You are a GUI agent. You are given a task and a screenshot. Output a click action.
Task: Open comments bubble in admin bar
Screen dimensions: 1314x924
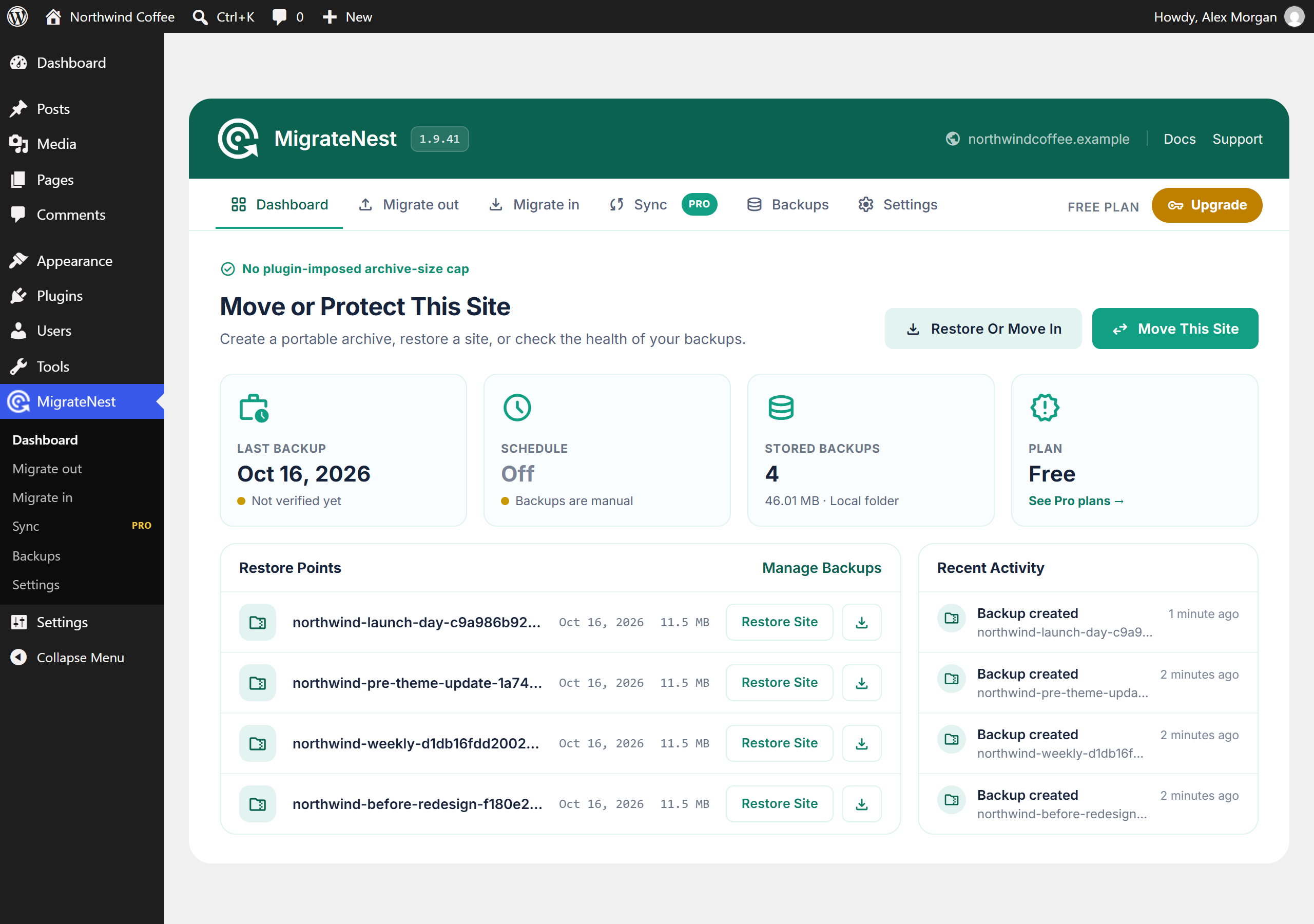(x=279, y=17)
